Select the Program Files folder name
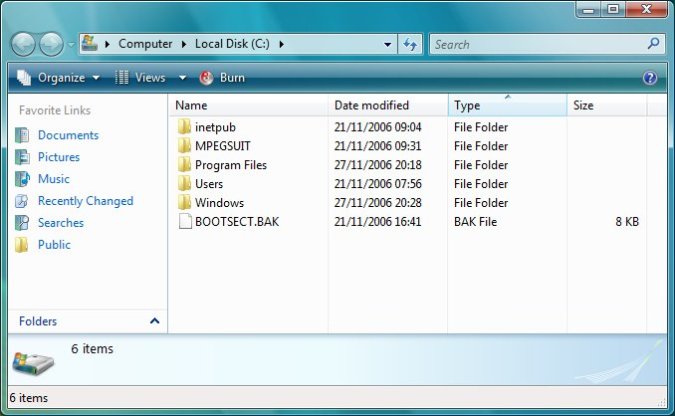The image size is (675, 416). pyautogui.click(x=231, y=165)
